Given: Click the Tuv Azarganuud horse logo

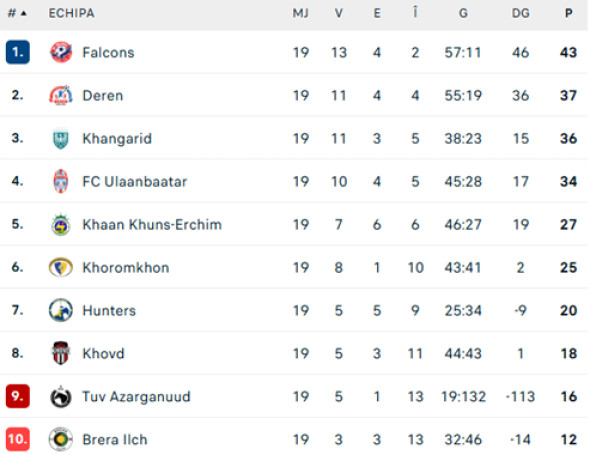Looking at the screenshot, I should coord(61,396).
